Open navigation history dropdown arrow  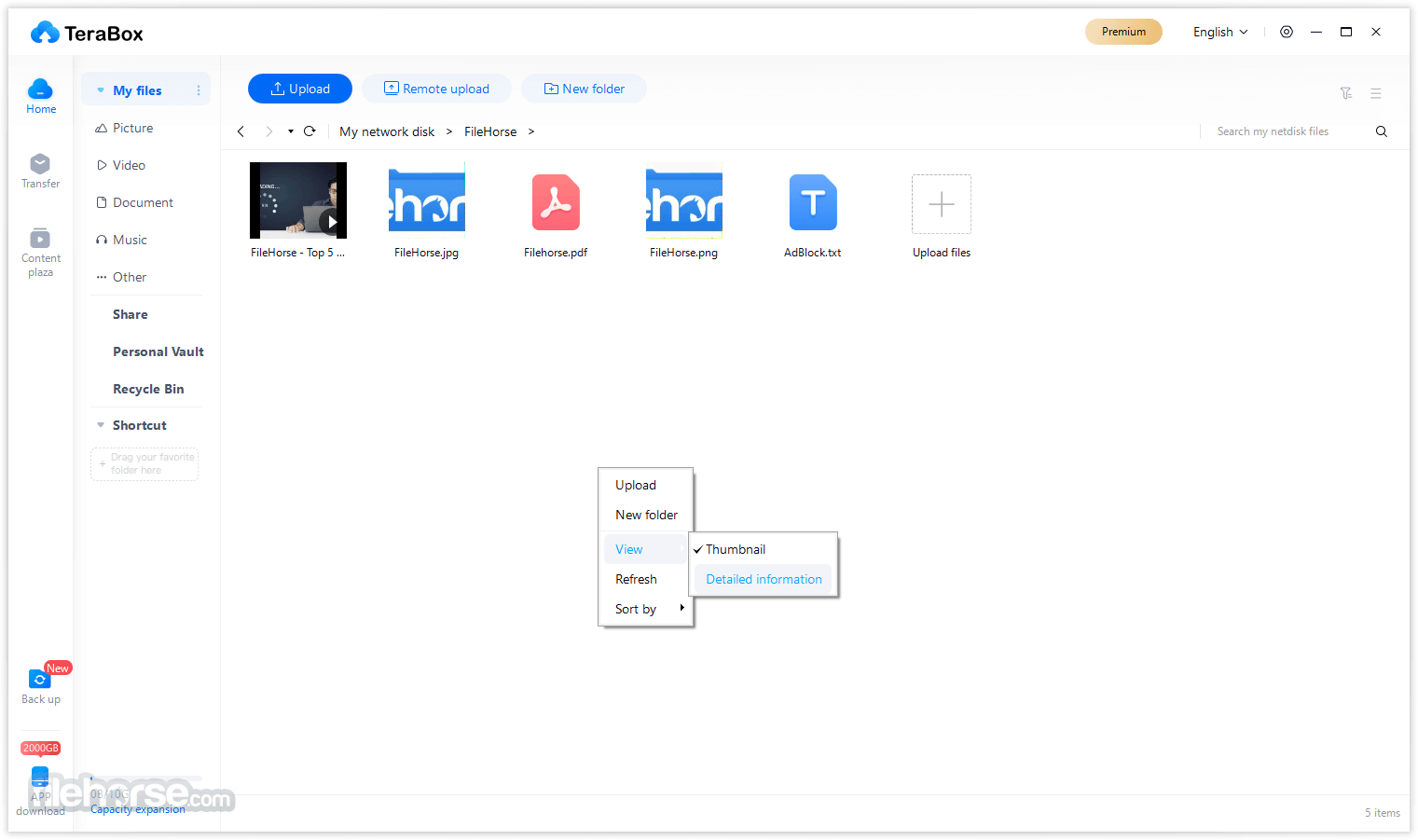coord(291,131)
